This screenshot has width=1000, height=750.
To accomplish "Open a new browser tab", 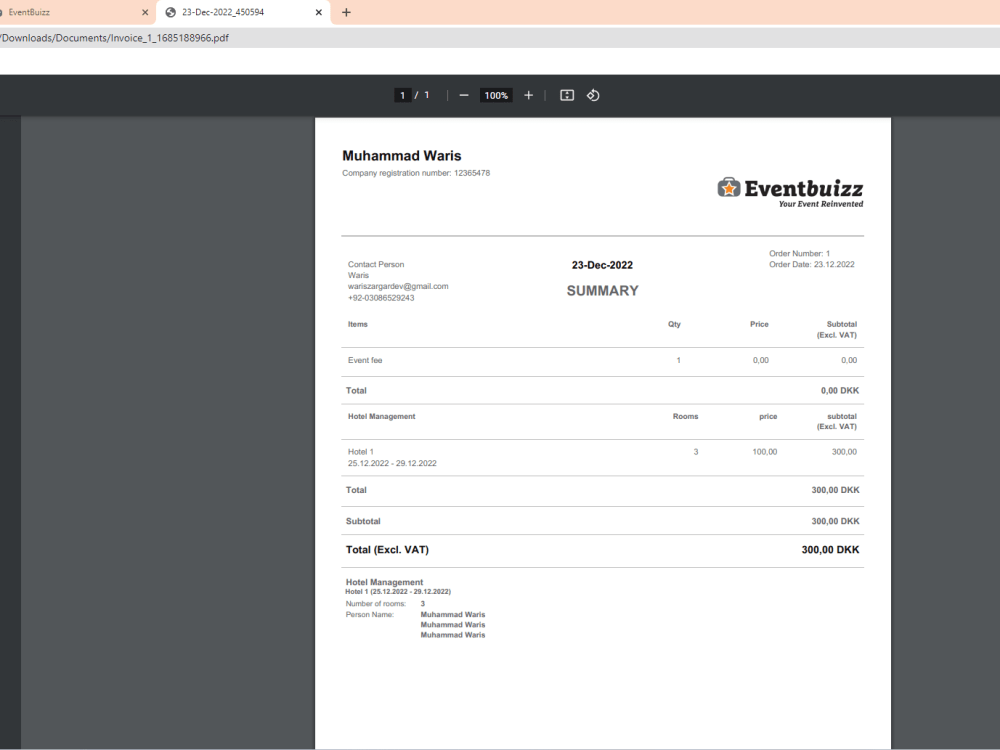I will tap(346, 12).
